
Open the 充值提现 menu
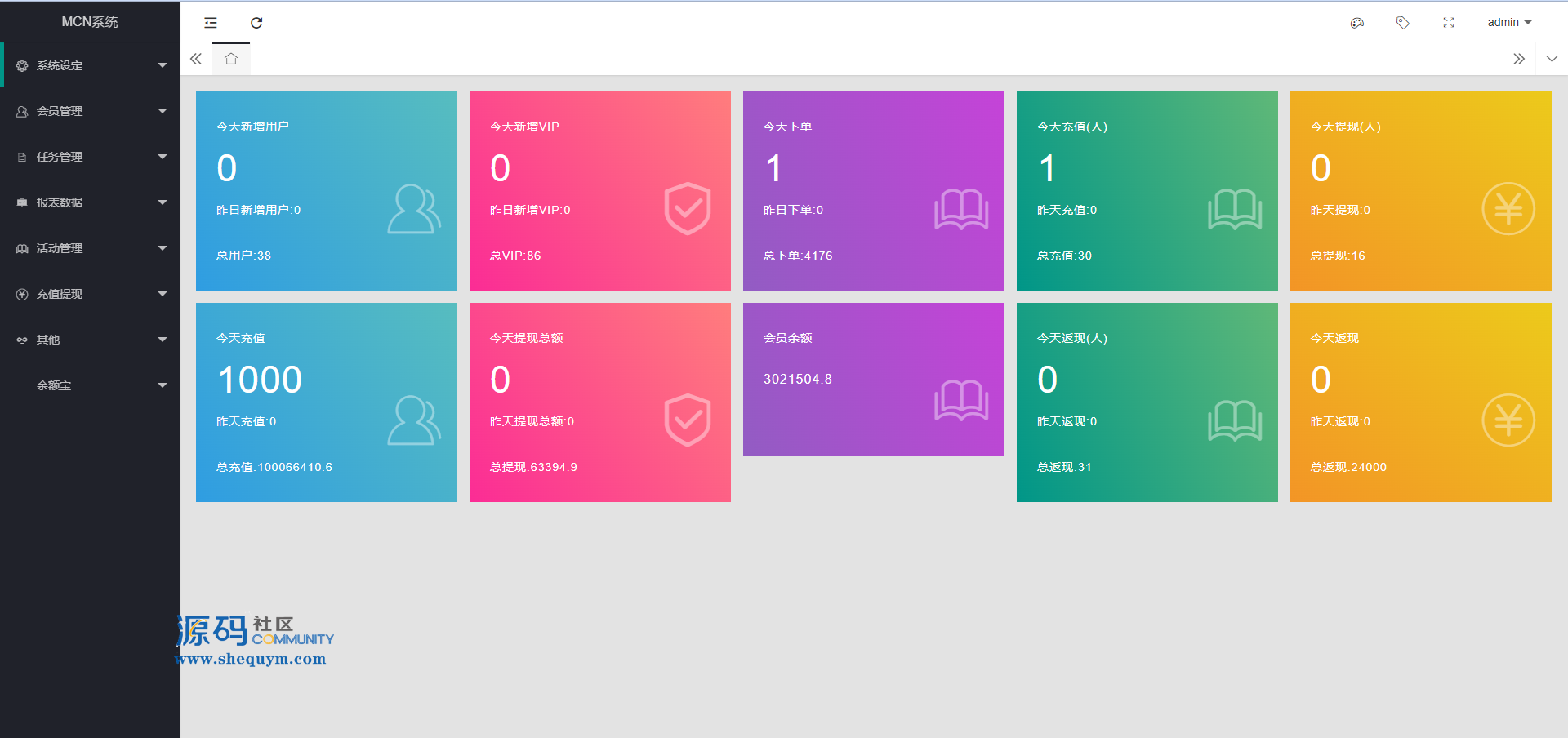(x=90, y=294)
